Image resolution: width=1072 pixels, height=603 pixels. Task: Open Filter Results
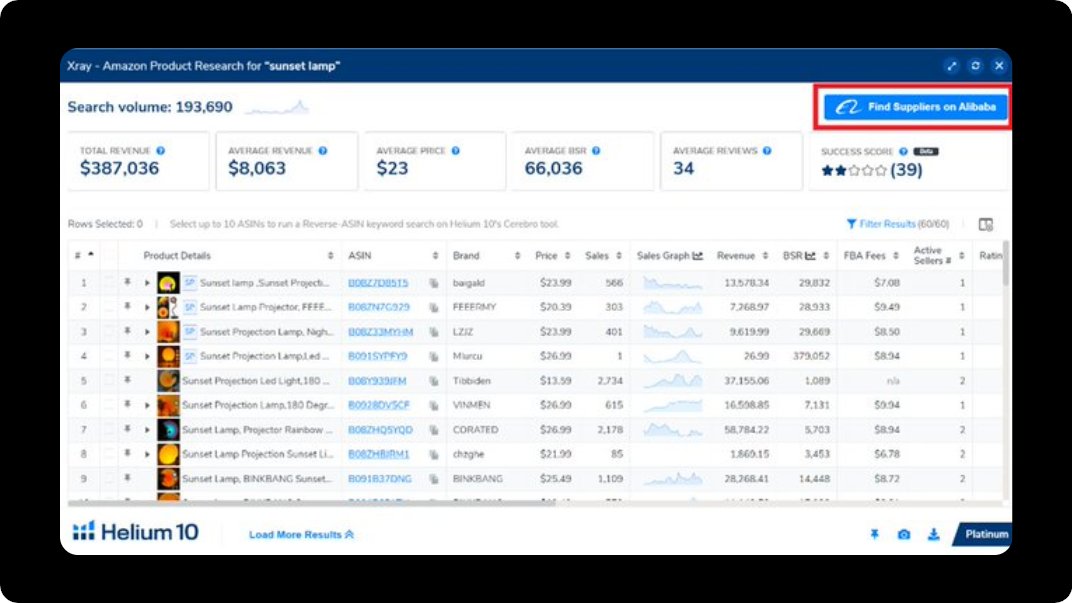(898, 224)
